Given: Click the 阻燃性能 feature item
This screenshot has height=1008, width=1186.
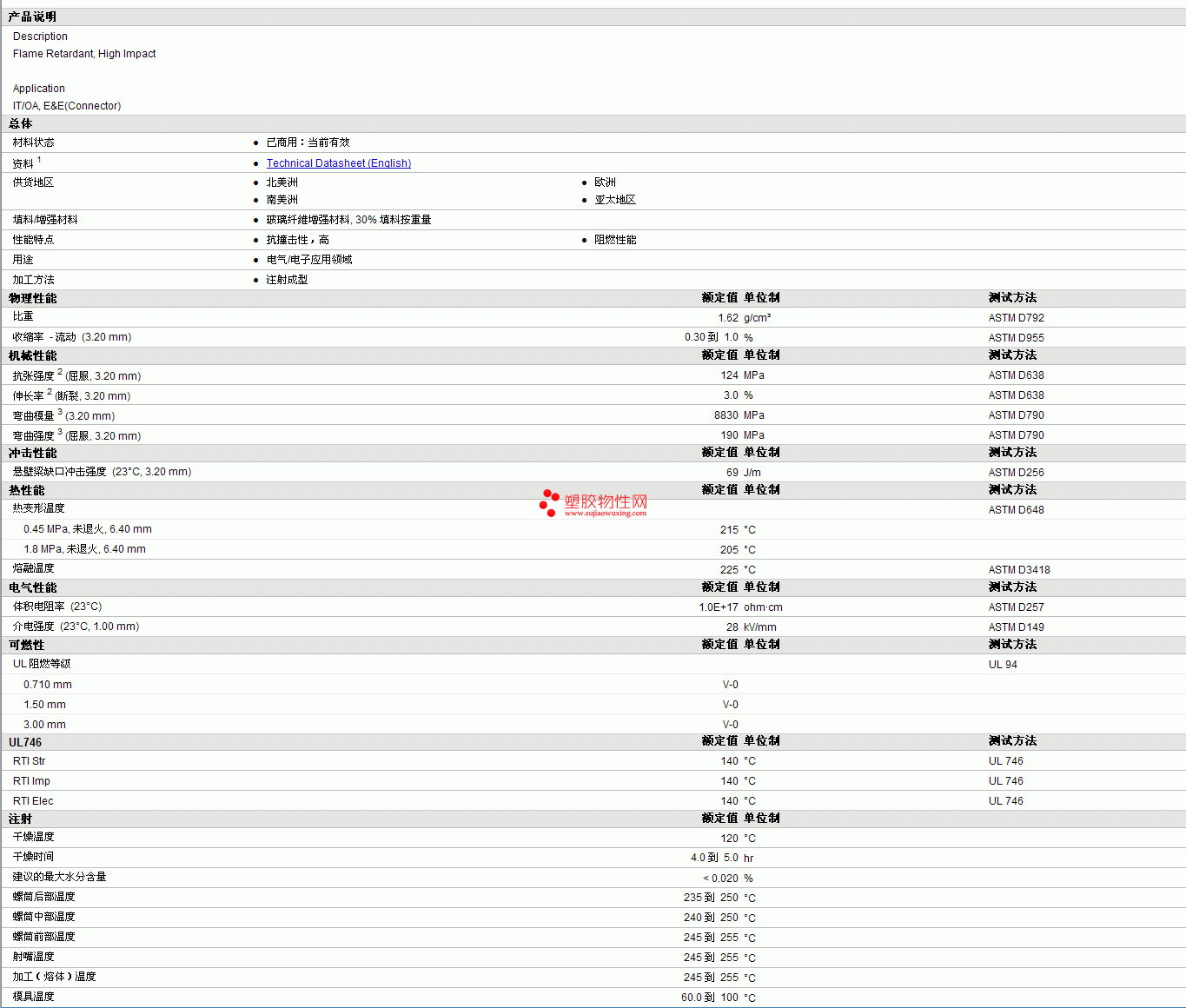Looking at the screenshot, I should tap(615, 240).
